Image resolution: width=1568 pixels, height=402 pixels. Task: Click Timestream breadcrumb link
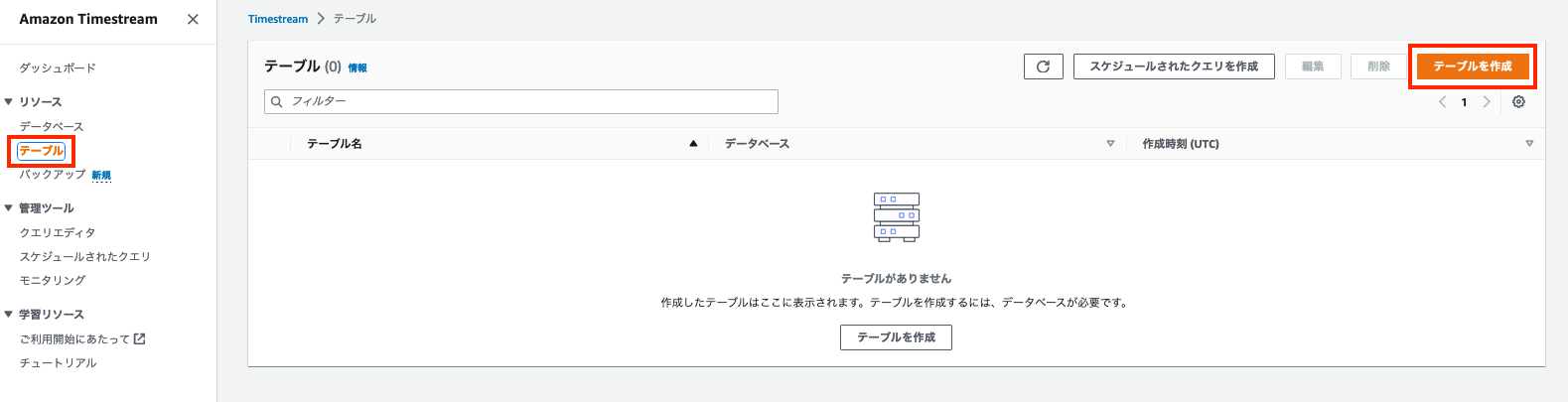[278, 19]
